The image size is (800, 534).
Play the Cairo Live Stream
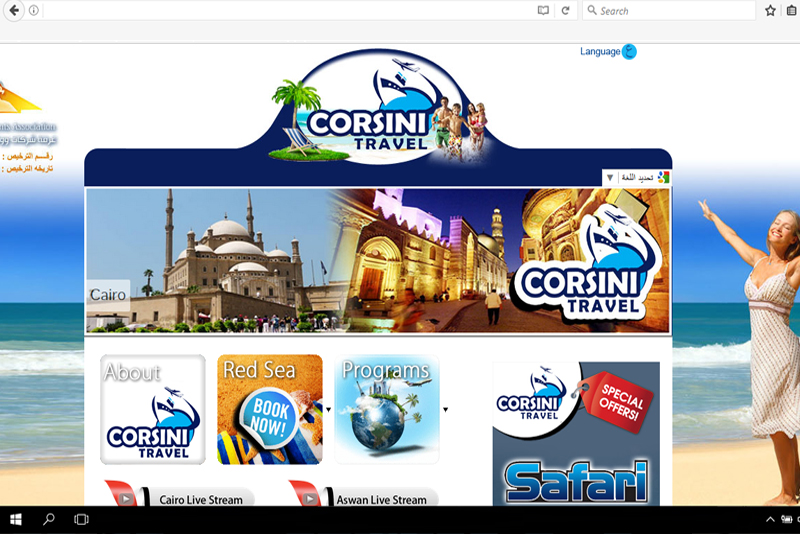click(x=180, y=494)
